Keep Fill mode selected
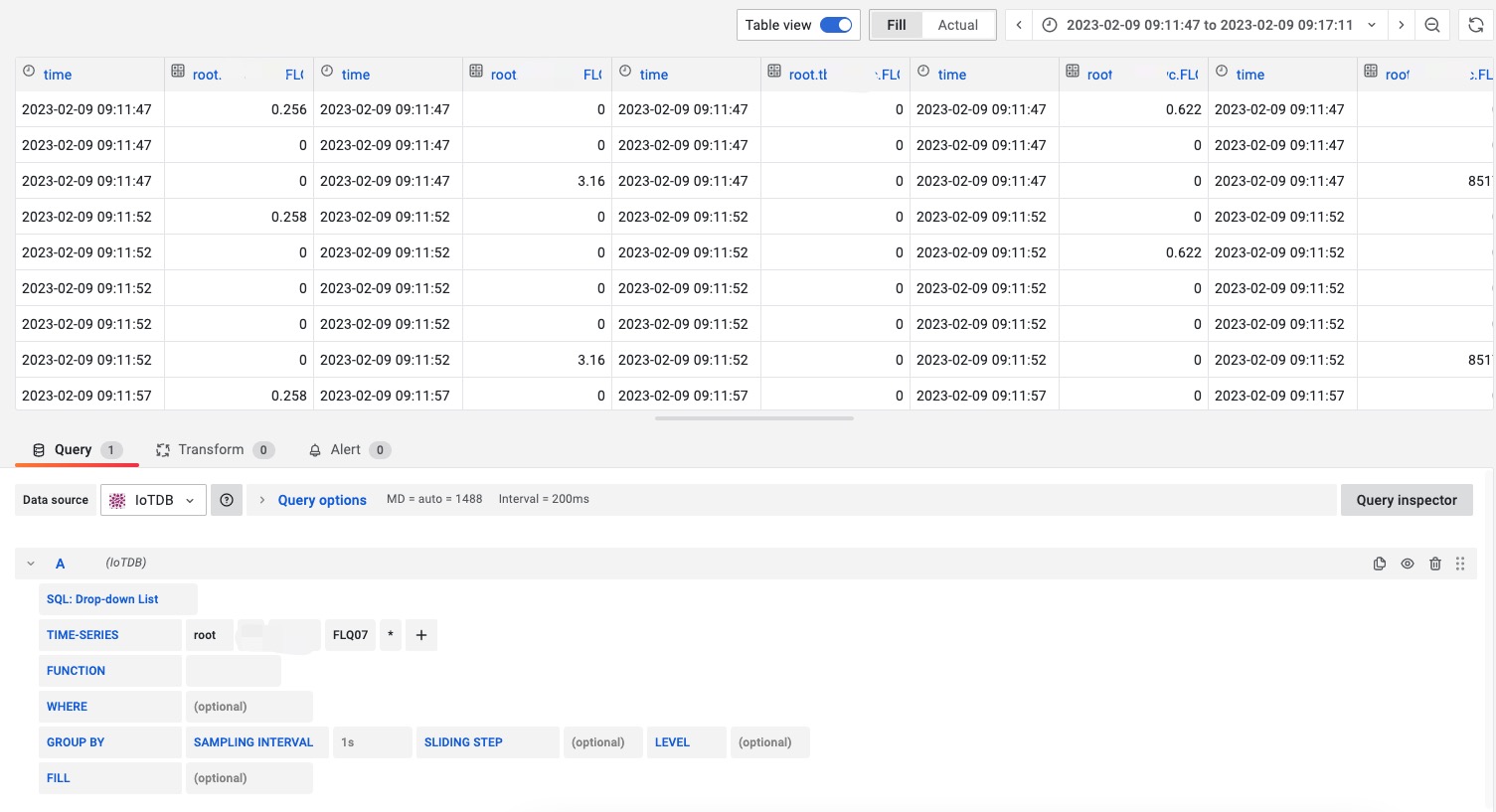 896,25
